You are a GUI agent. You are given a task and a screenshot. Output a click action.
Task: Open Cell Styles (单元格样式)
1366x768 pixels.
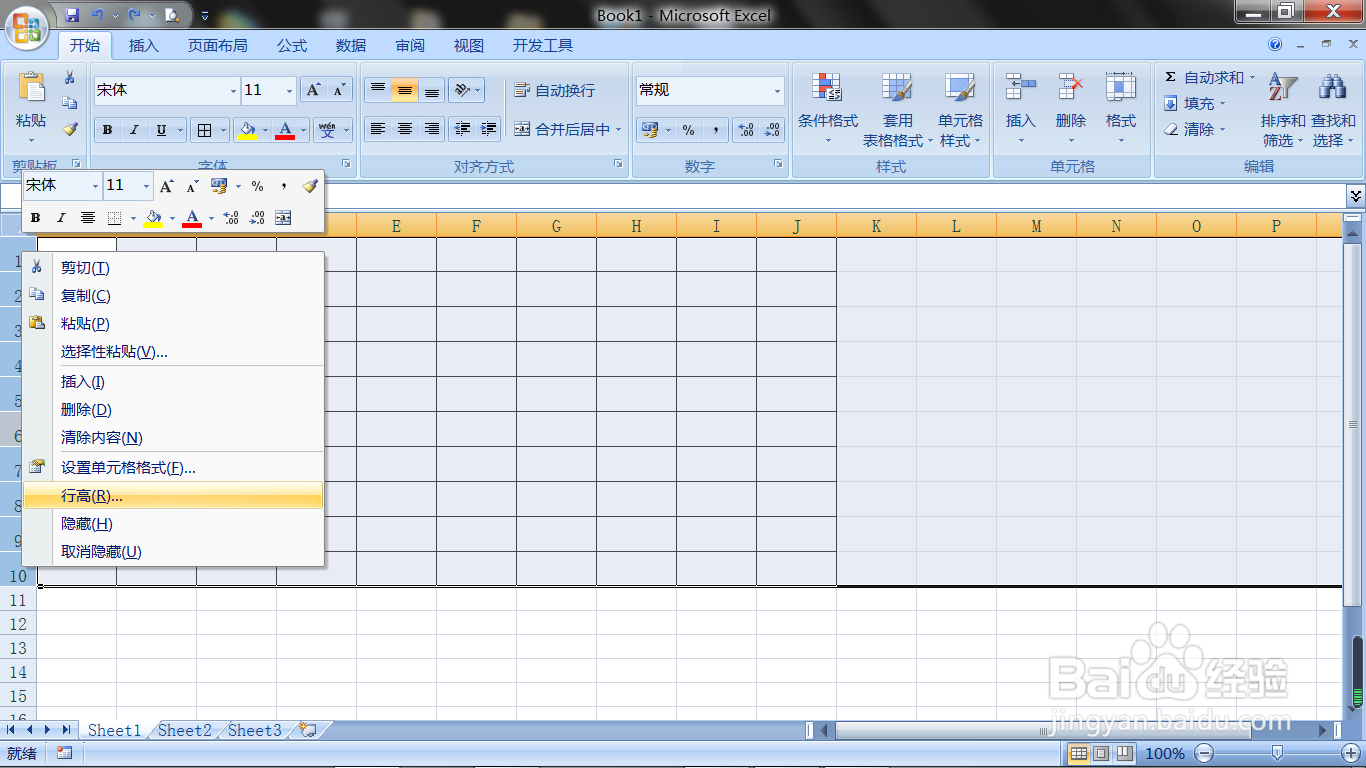(x=960, y=110)
